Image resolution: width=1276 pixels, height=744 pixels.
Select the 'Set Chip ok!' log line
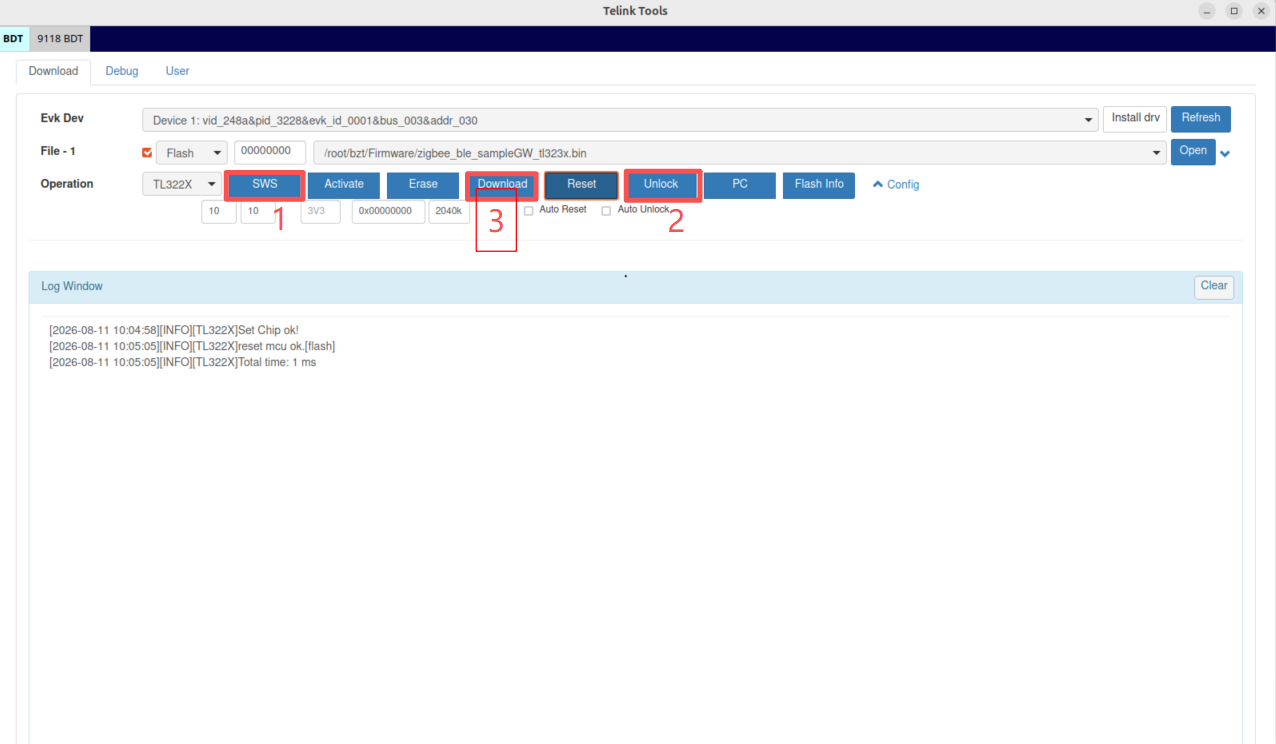174,330
